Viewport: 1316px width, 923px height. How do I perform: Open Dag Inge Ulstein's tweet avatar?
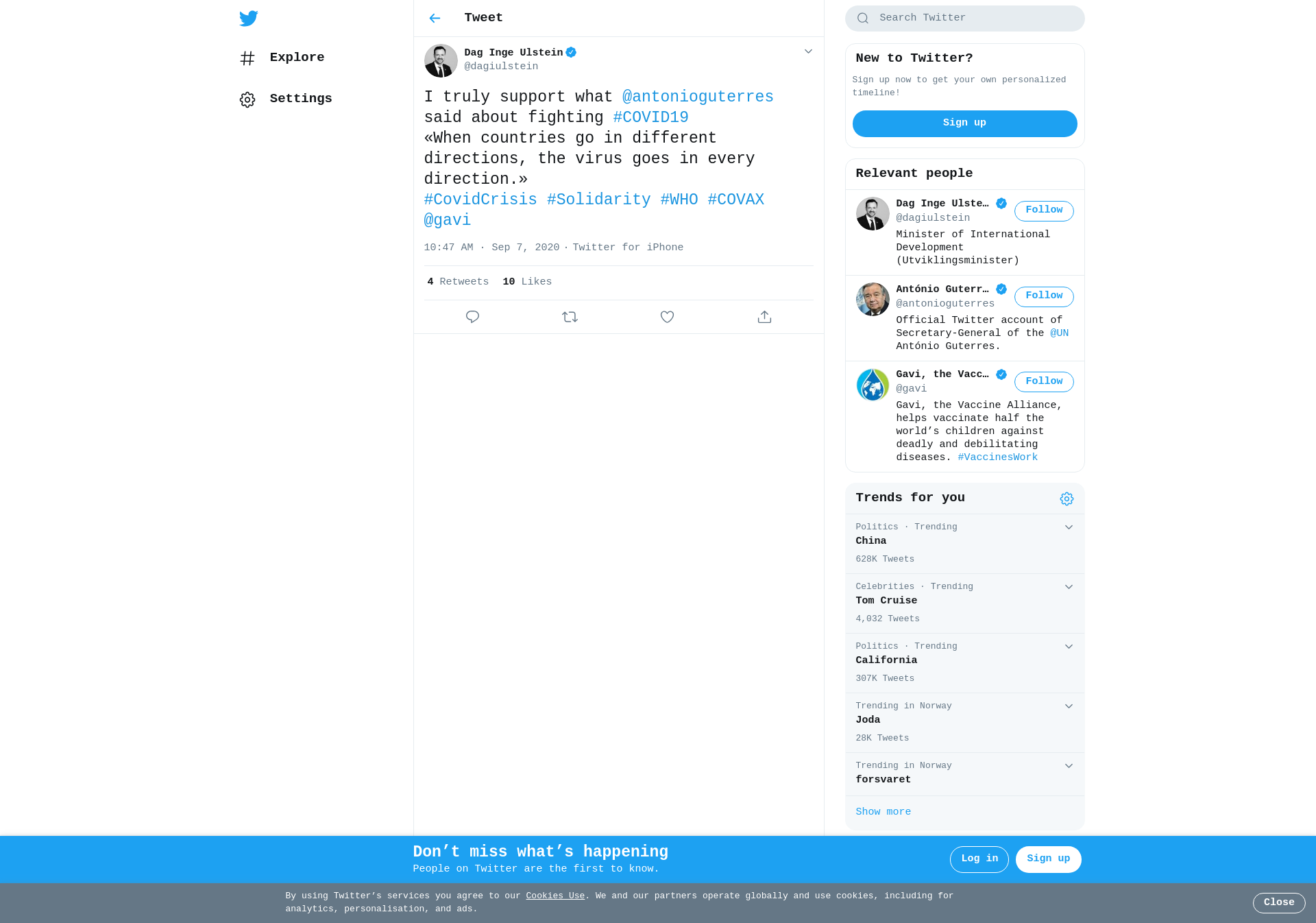pyautogui.click(x=441, y=60)
